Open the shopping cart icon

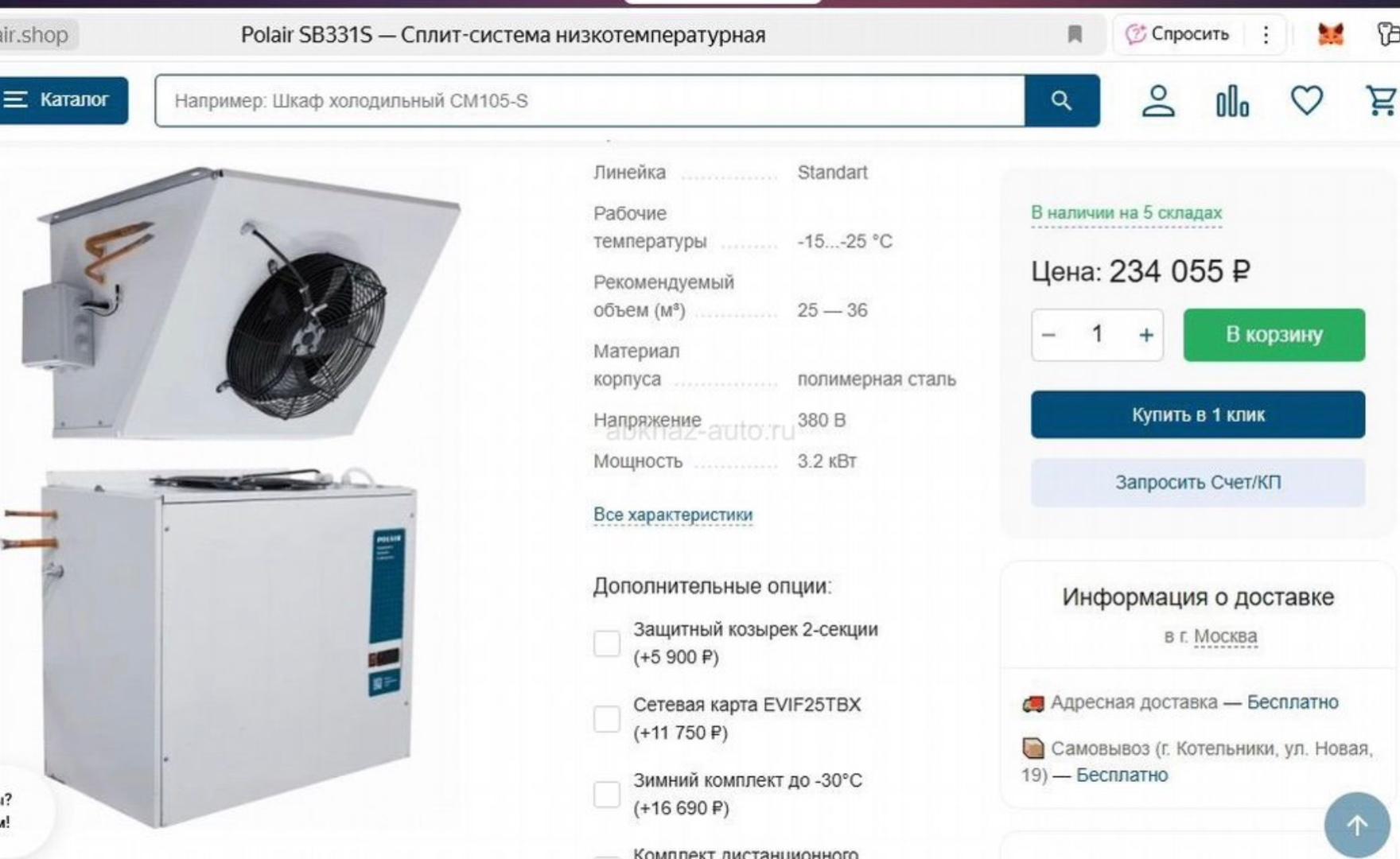(1382, 100)
